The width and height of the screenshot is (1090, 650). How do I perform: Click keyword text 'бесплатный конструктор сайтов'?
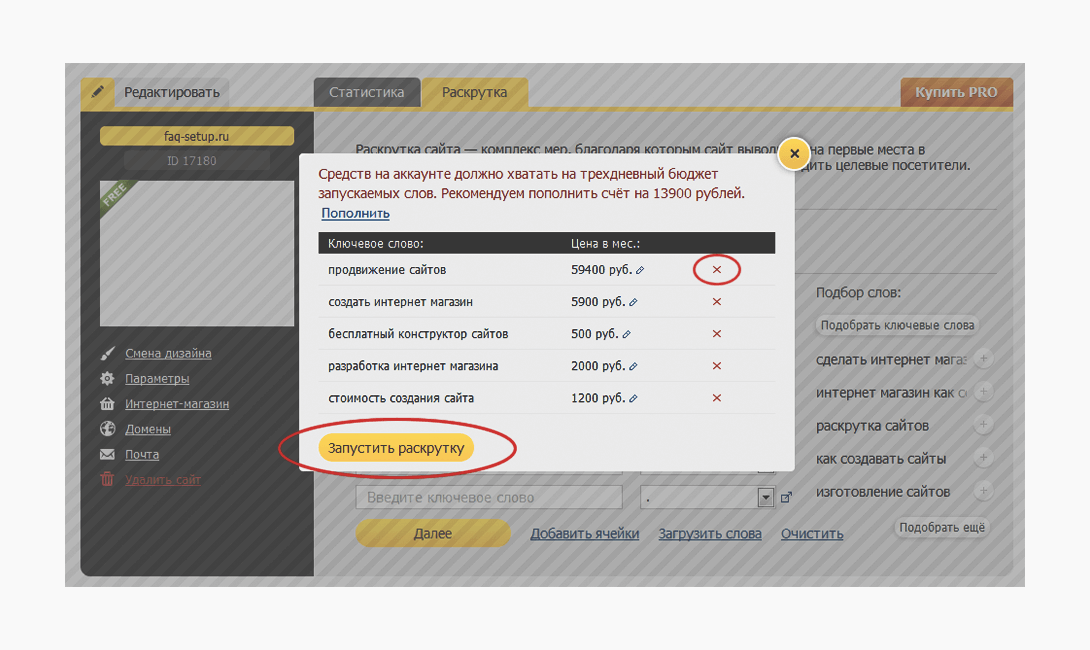click(x=418, y=334)
